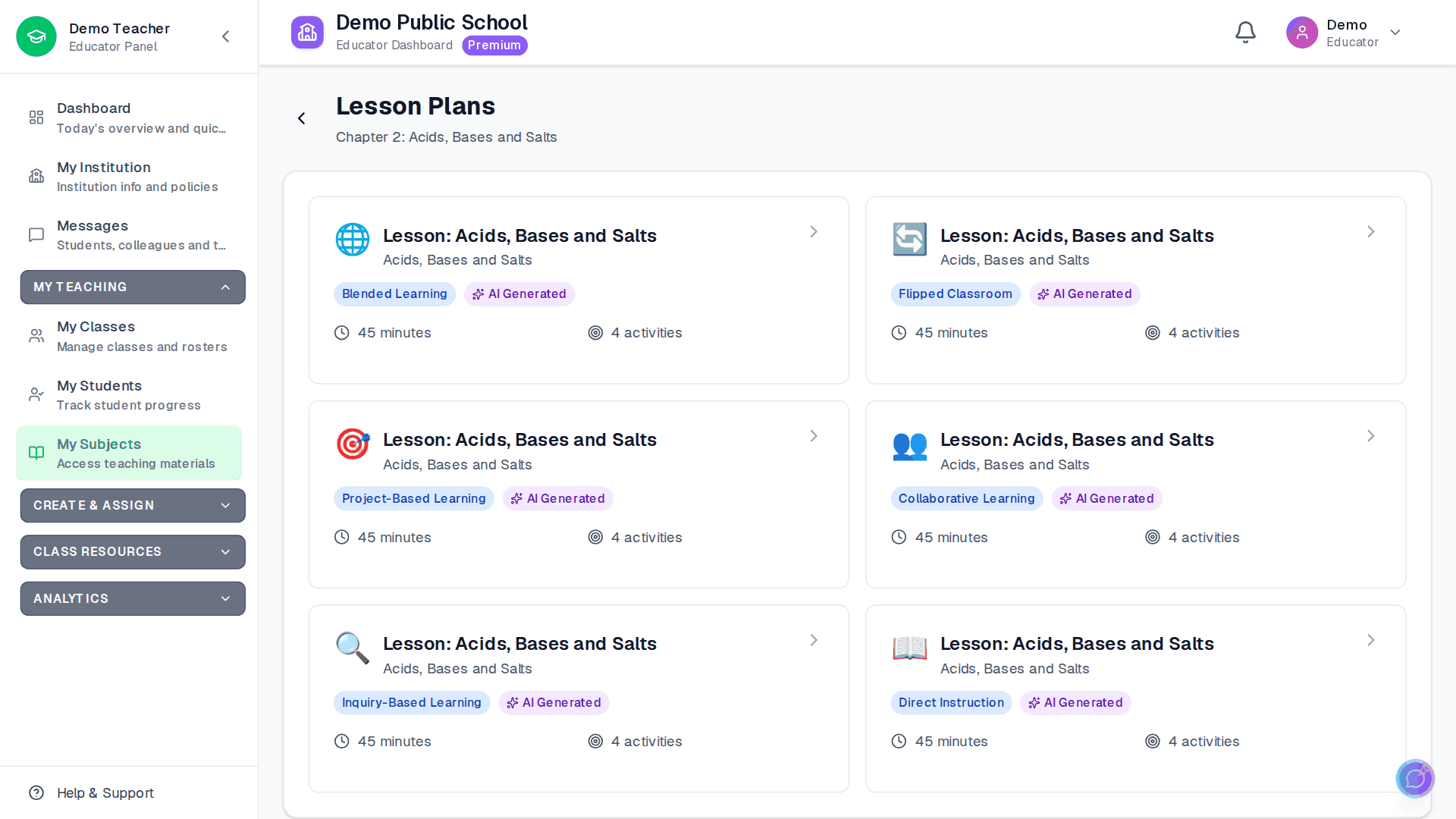The width and height of the screenshot is (1456, 819).
Task: Open Collaborative Learning lesson via its chevron
Action: [x=1371, y=436]
